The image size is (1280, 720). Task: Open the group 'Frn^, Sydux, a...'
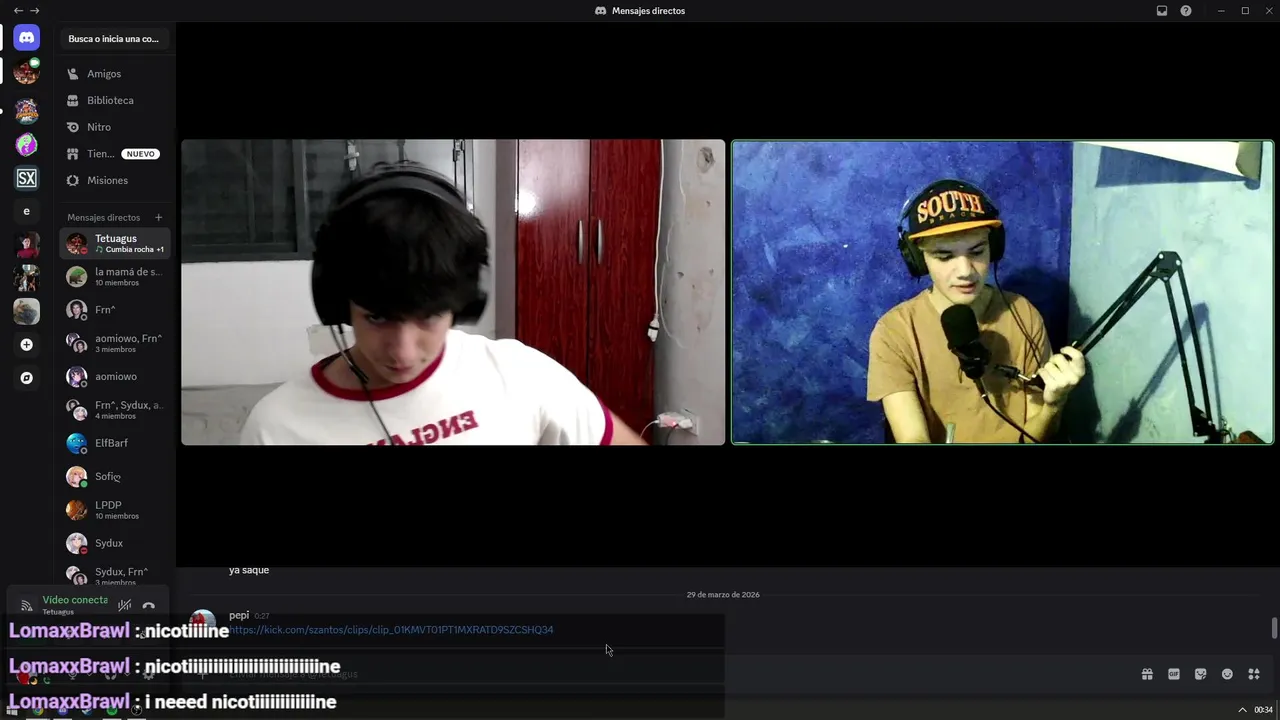(115, 410)
